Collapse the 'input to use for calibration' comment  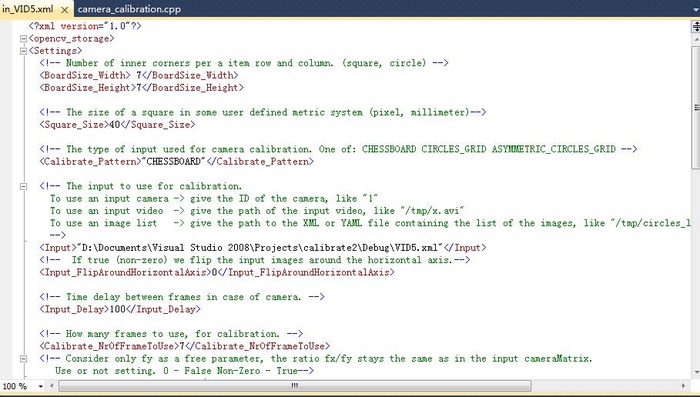pyautogui.click(x=24, y=186)
